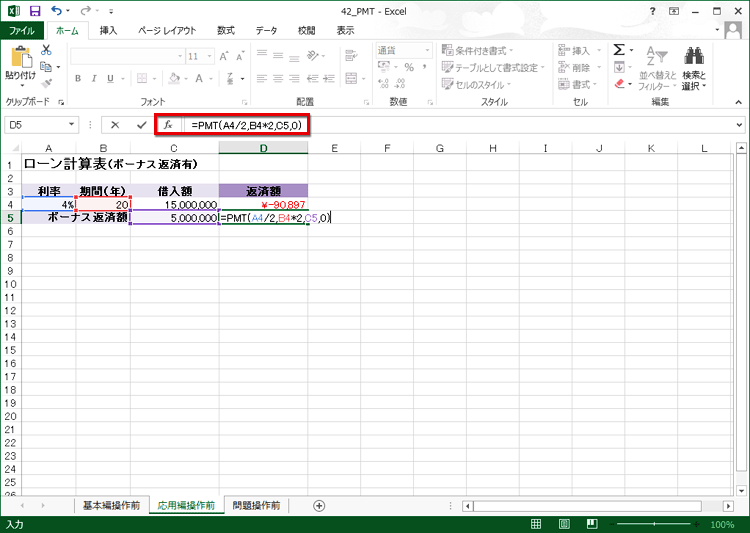Click the Redo arrow icon
The height and width of the screenshot is (533, 750).
tap(86, 11)
